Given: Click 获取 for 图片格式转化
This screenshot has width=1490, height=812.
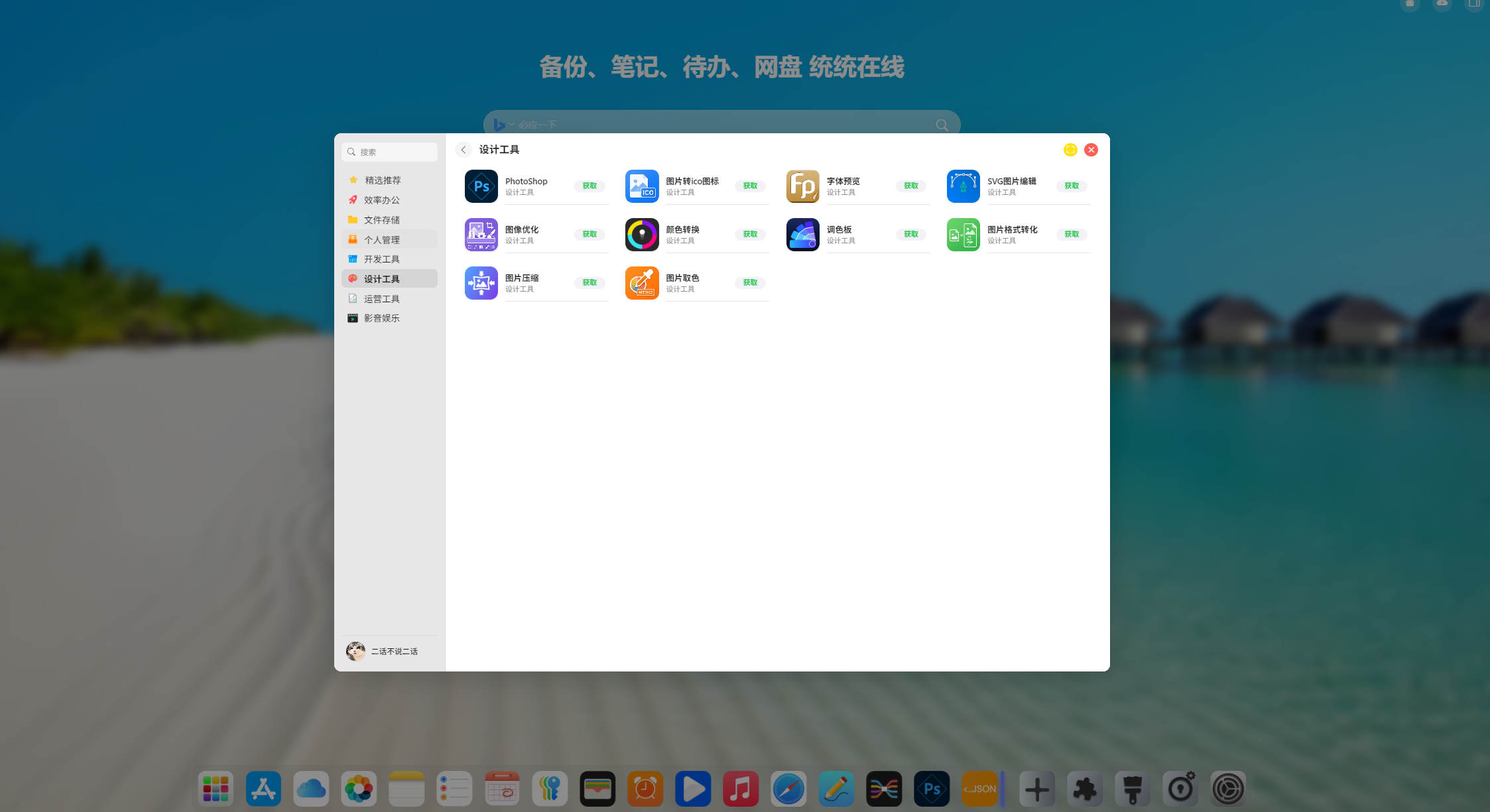Looking at the screenshot, I should (1072, 235).
